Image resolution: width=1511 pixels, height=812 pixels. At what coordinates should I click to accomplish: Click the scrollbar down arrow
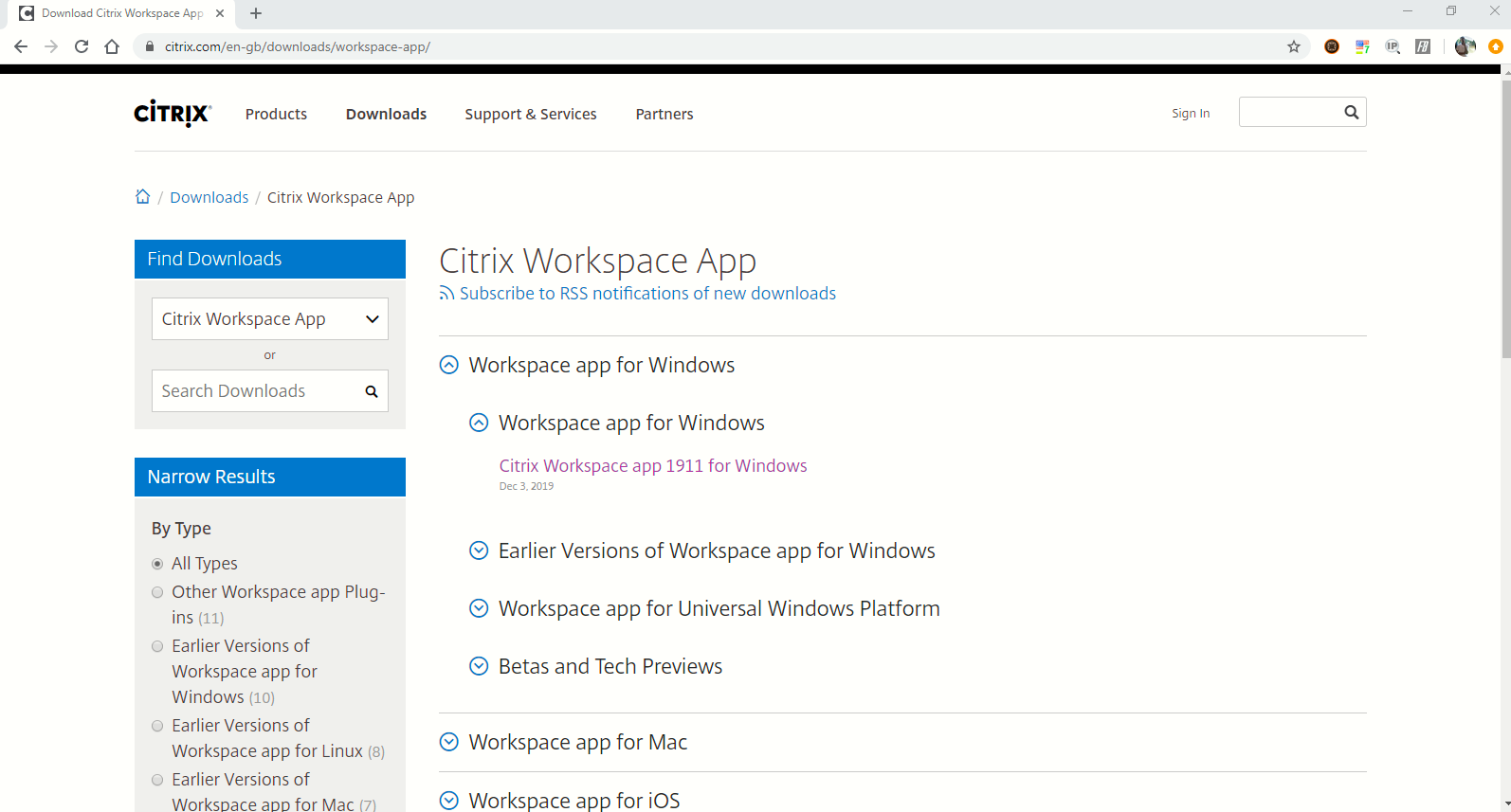pos(1505,804)
